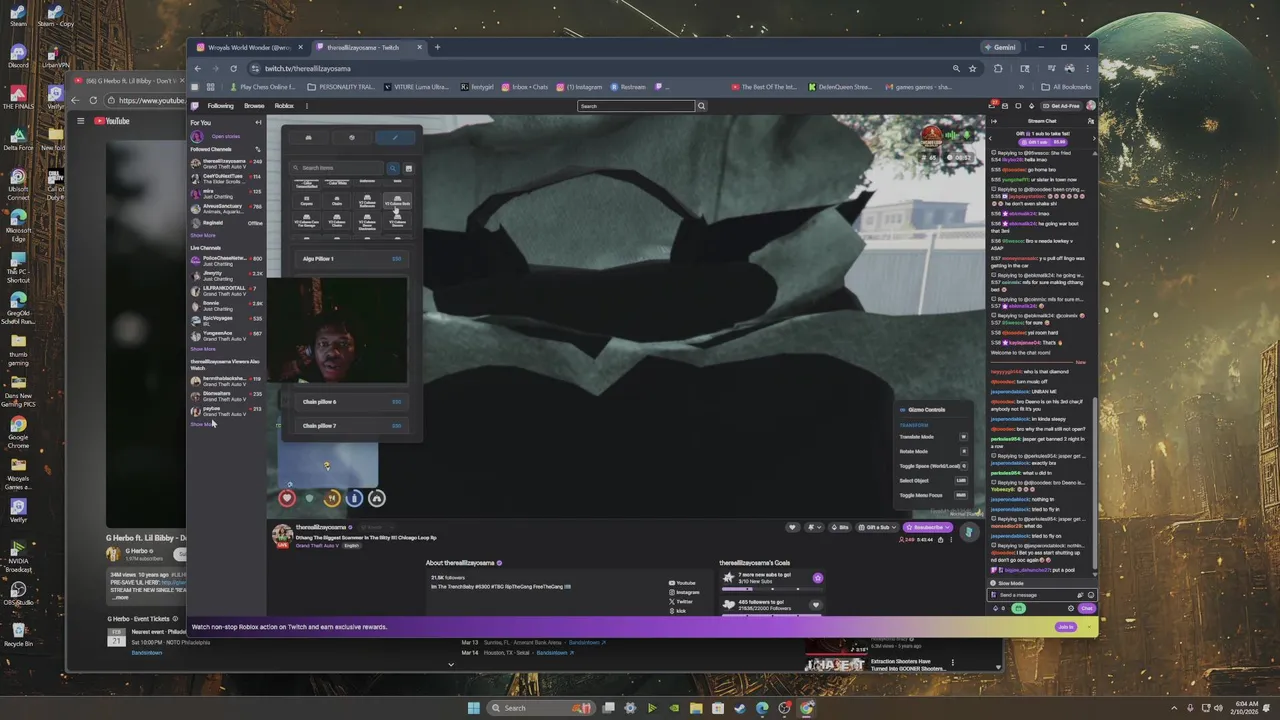Open the Recycle Bin on desktop
1280x720 pixels.
click(18, 634)
